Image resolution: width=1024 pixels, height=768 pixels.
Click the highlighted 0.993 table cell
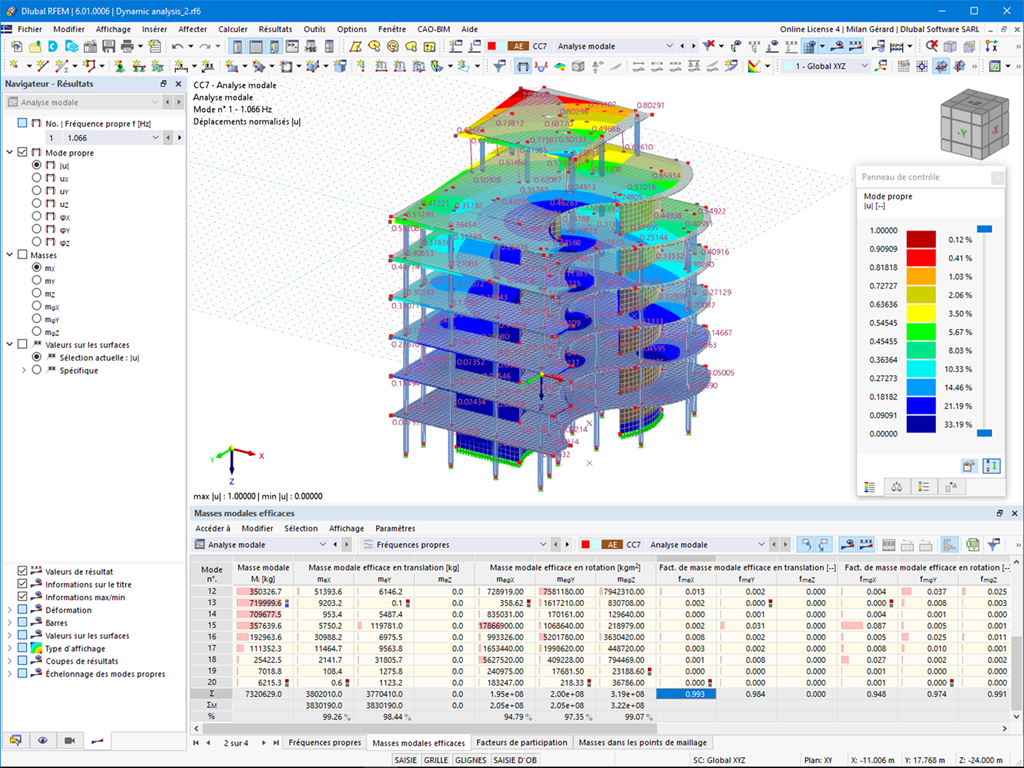click(x=686, y=694)
